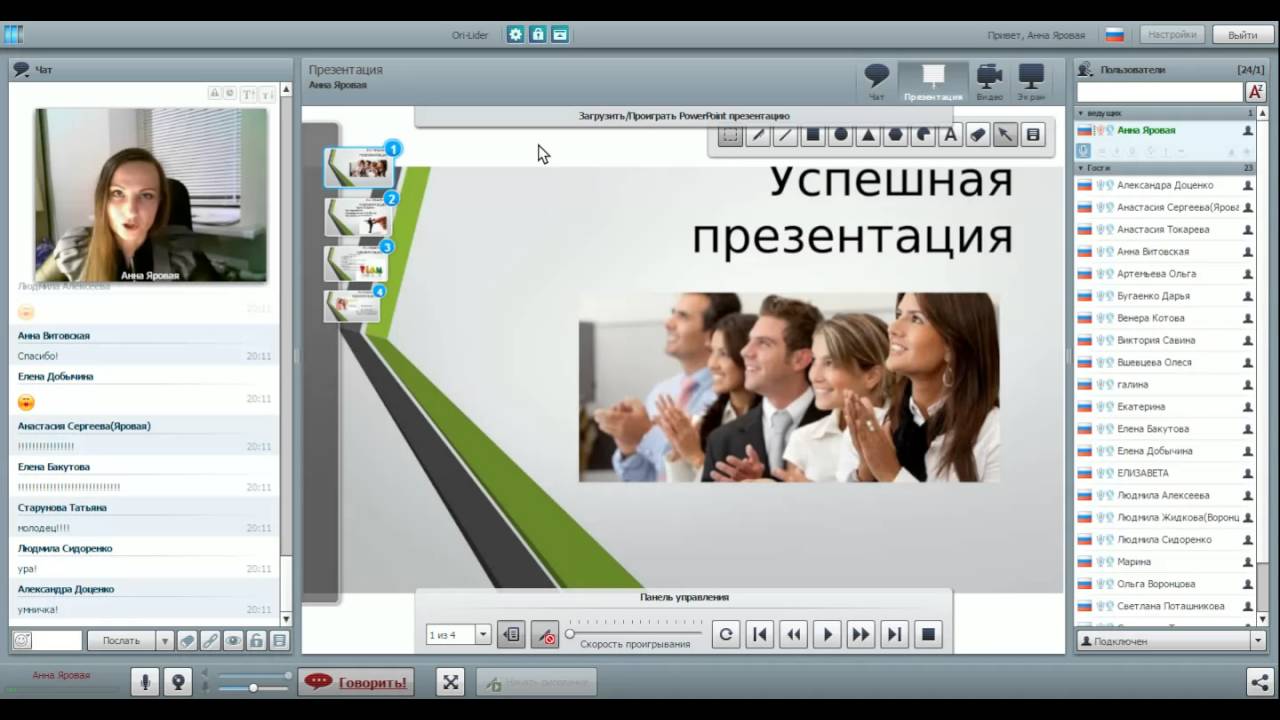Open the Послать send options arrow
Image resolution: width=1280 pixels, height=720 pixels.
165,640
